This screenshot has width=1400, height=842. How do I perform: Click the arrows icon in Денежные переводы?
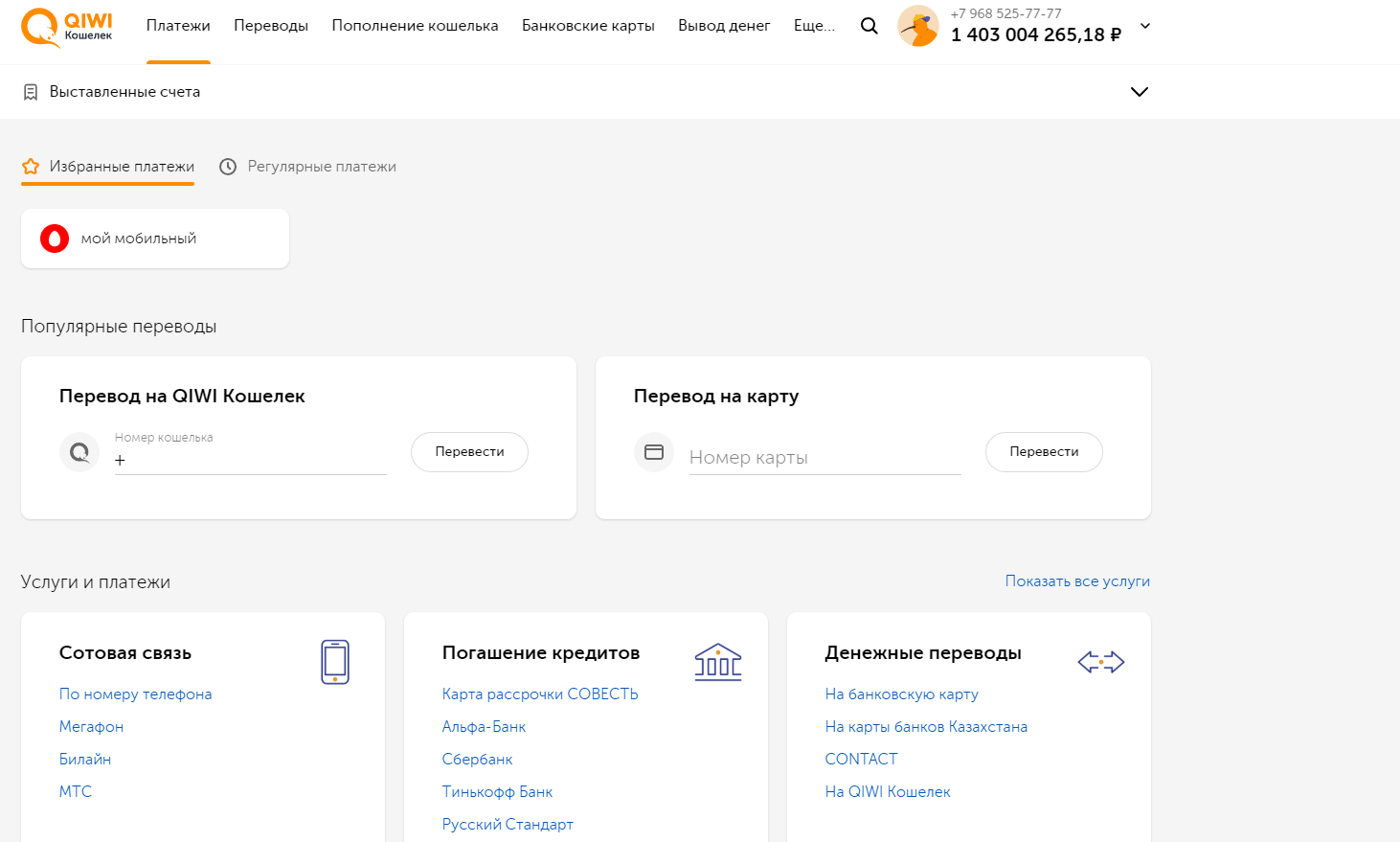(1101, 662)
